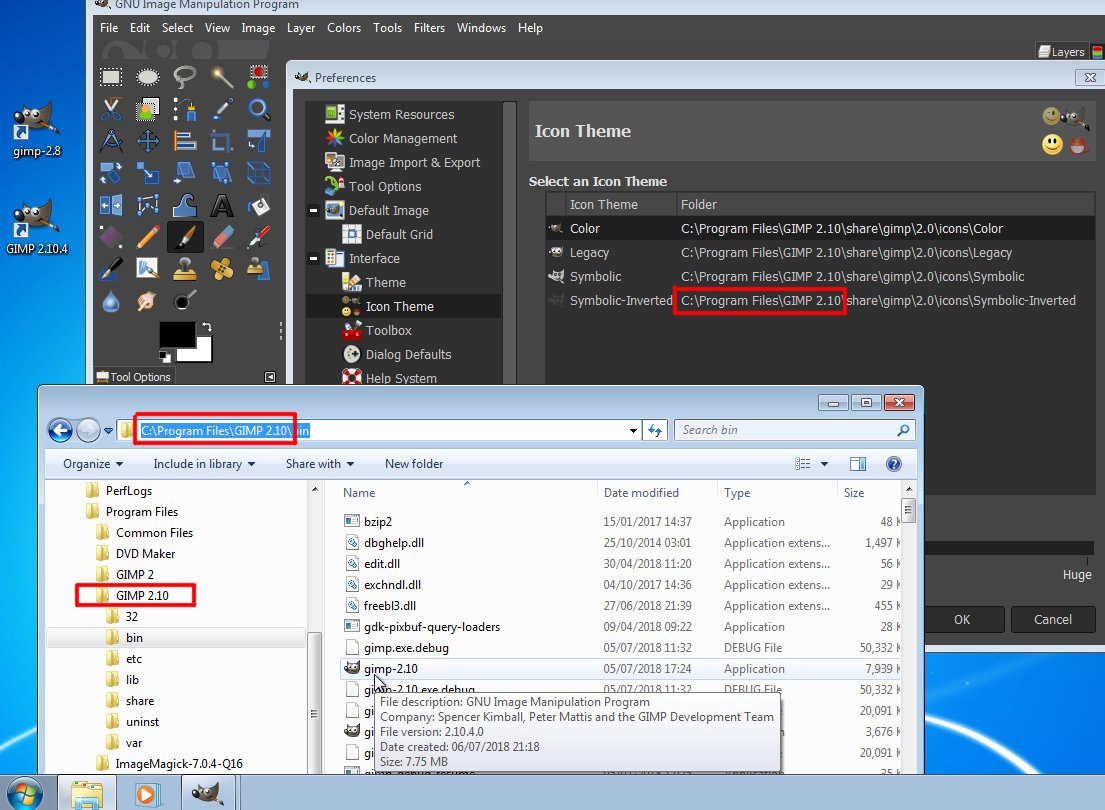
Task: Open the Explorer address bar dropdown
Action: (633, 430)
